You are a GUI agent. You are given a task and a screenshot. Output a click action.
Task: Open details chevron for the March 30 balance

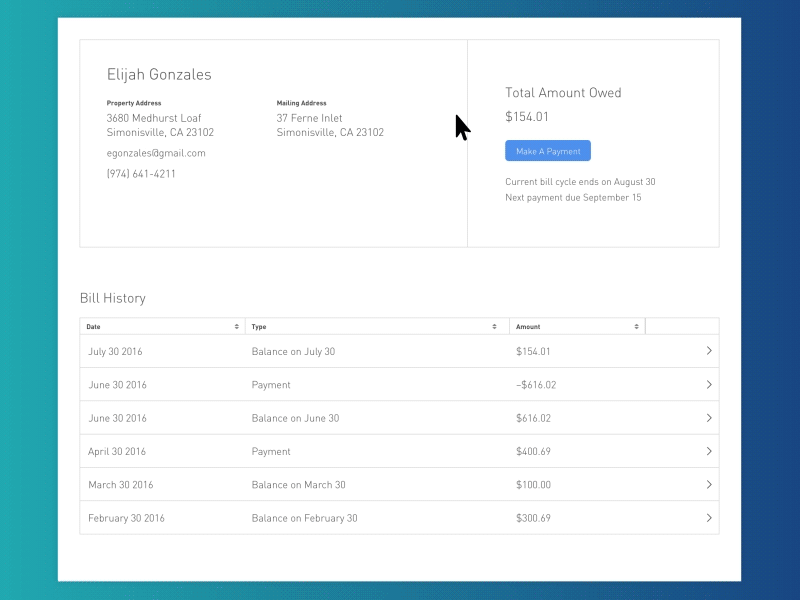(x=710, y=484)
